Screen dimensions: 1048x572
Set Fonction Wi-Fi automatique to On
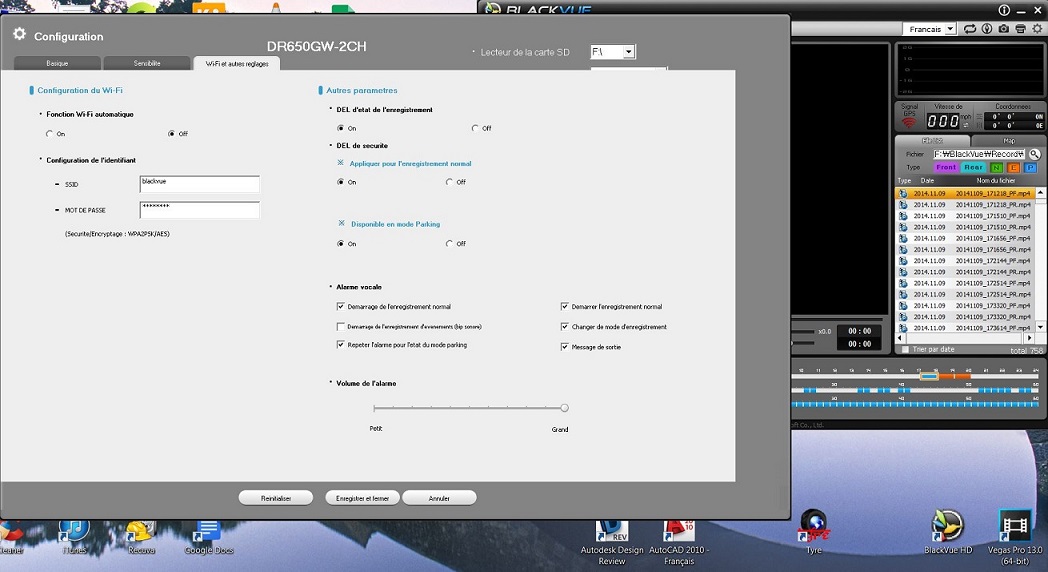click(x=49, y=134)
